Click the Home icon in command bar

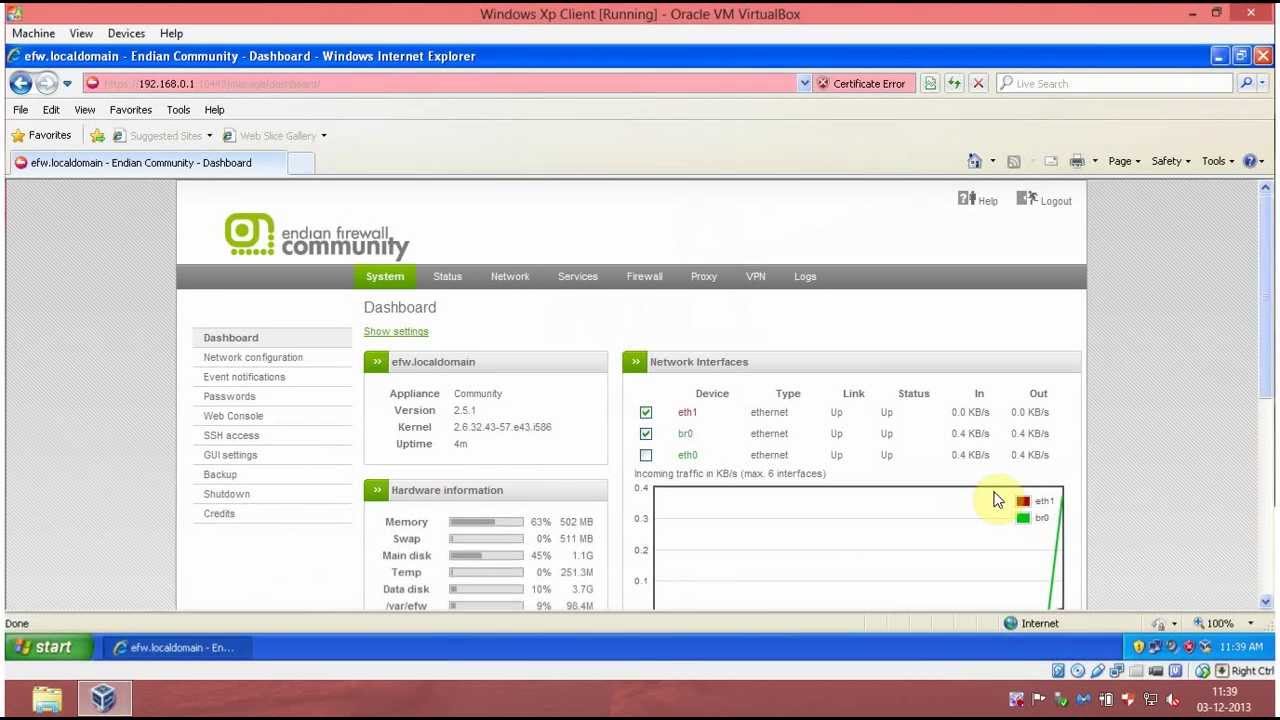point(974,161)
